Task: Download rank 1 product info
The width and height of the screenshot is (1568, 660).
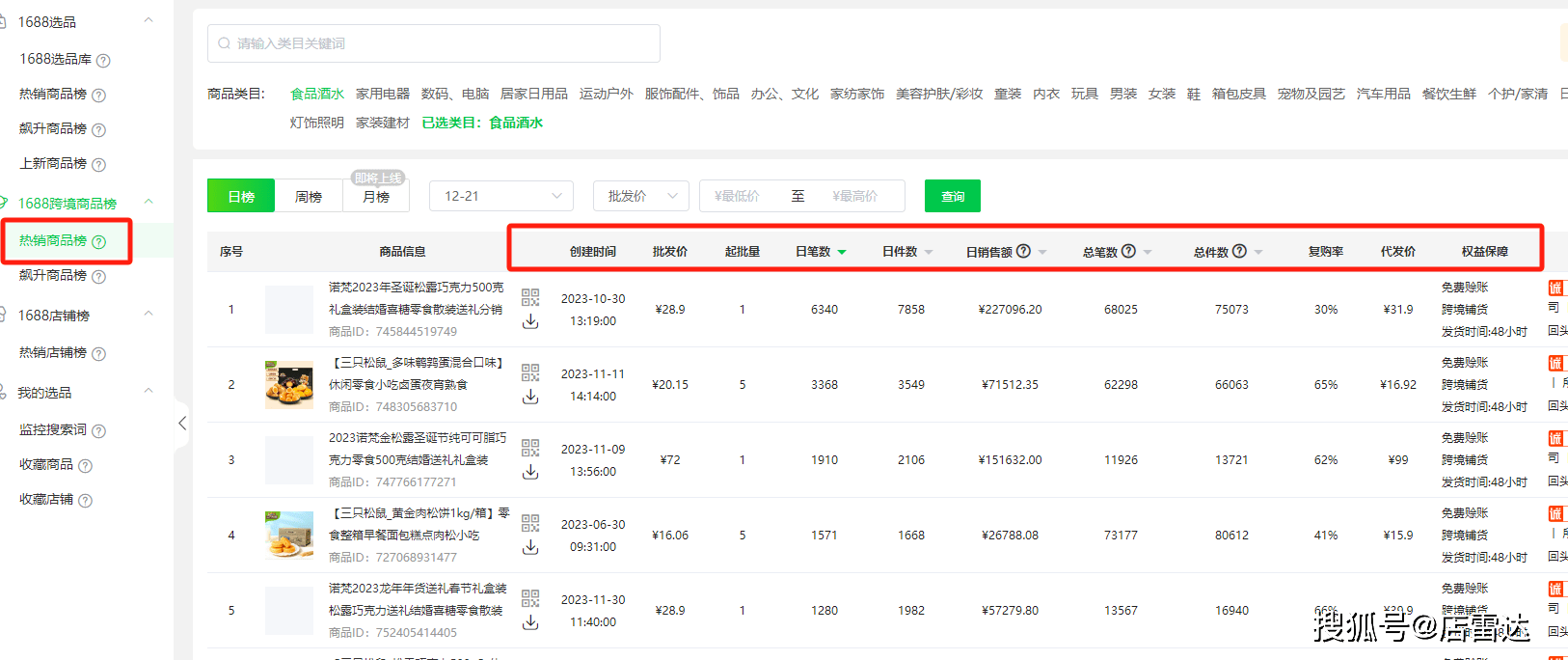Action: [x=530, y=322]
